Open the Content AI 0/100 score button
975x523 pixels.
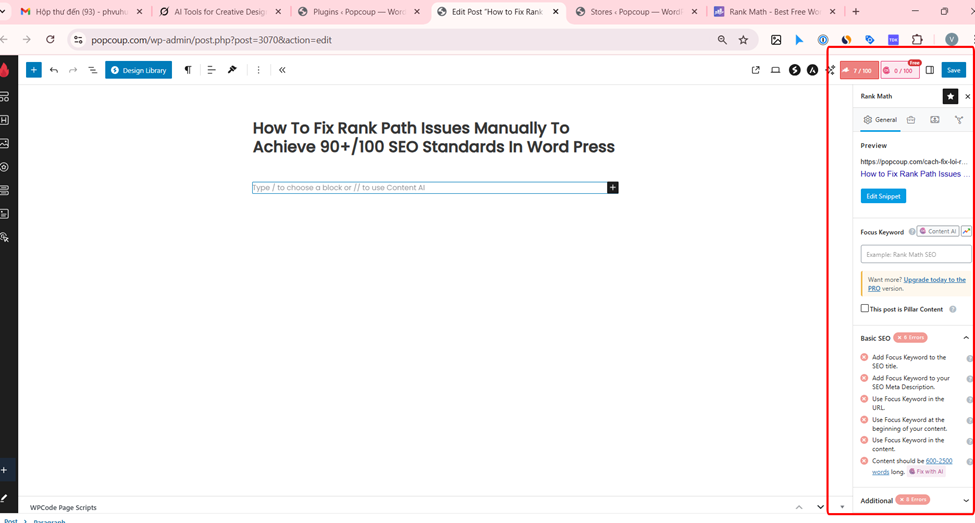point(900,70)
